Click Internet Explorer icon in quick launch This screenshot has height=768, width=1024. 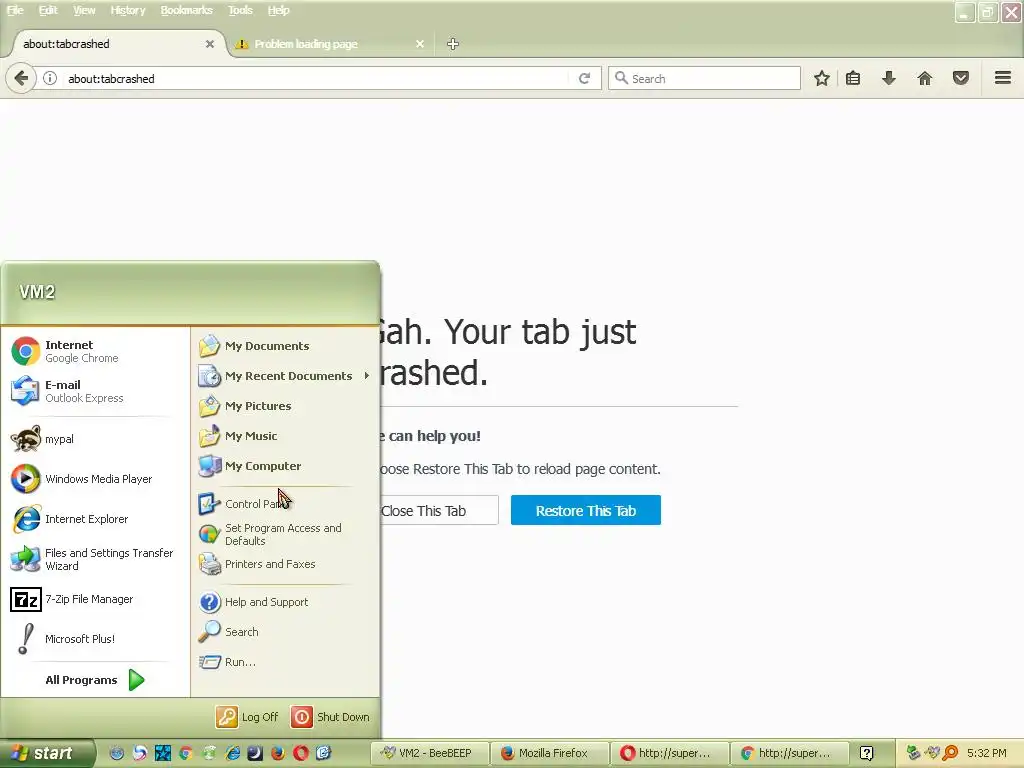232,753
